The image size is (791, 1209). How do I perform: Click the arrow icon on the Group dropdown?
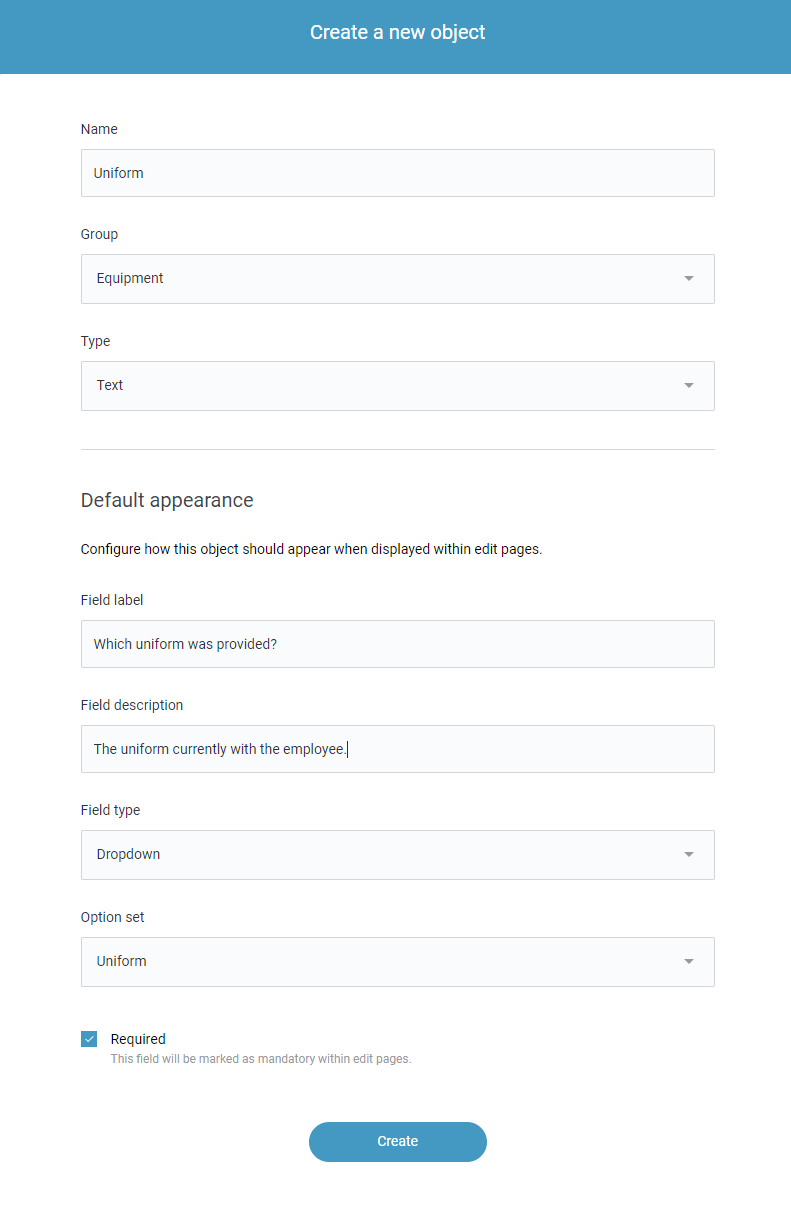[x=689, y=279]
